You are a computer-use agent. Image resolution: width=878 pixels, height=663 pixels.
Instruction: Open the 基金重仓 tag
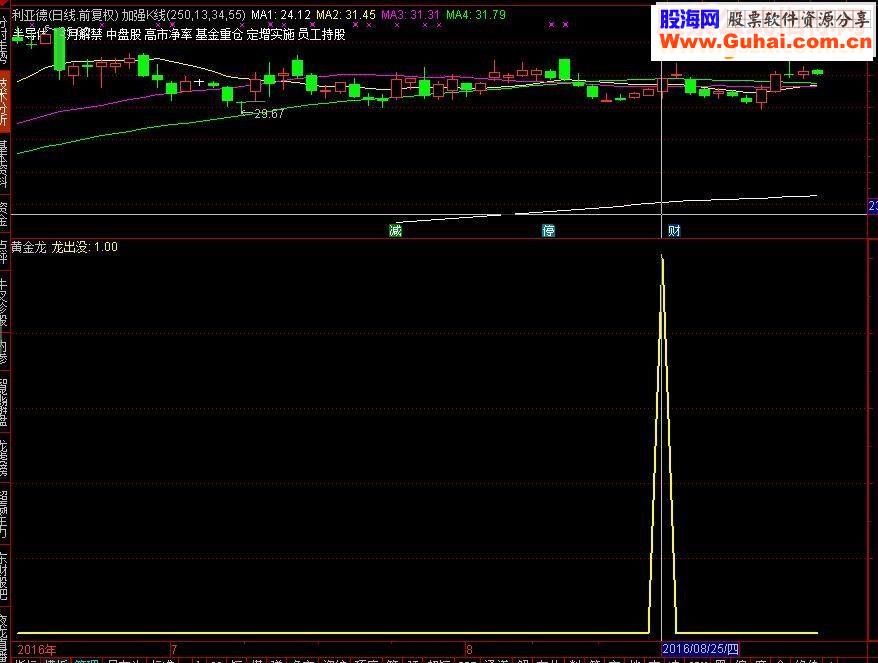pos(218,35)
